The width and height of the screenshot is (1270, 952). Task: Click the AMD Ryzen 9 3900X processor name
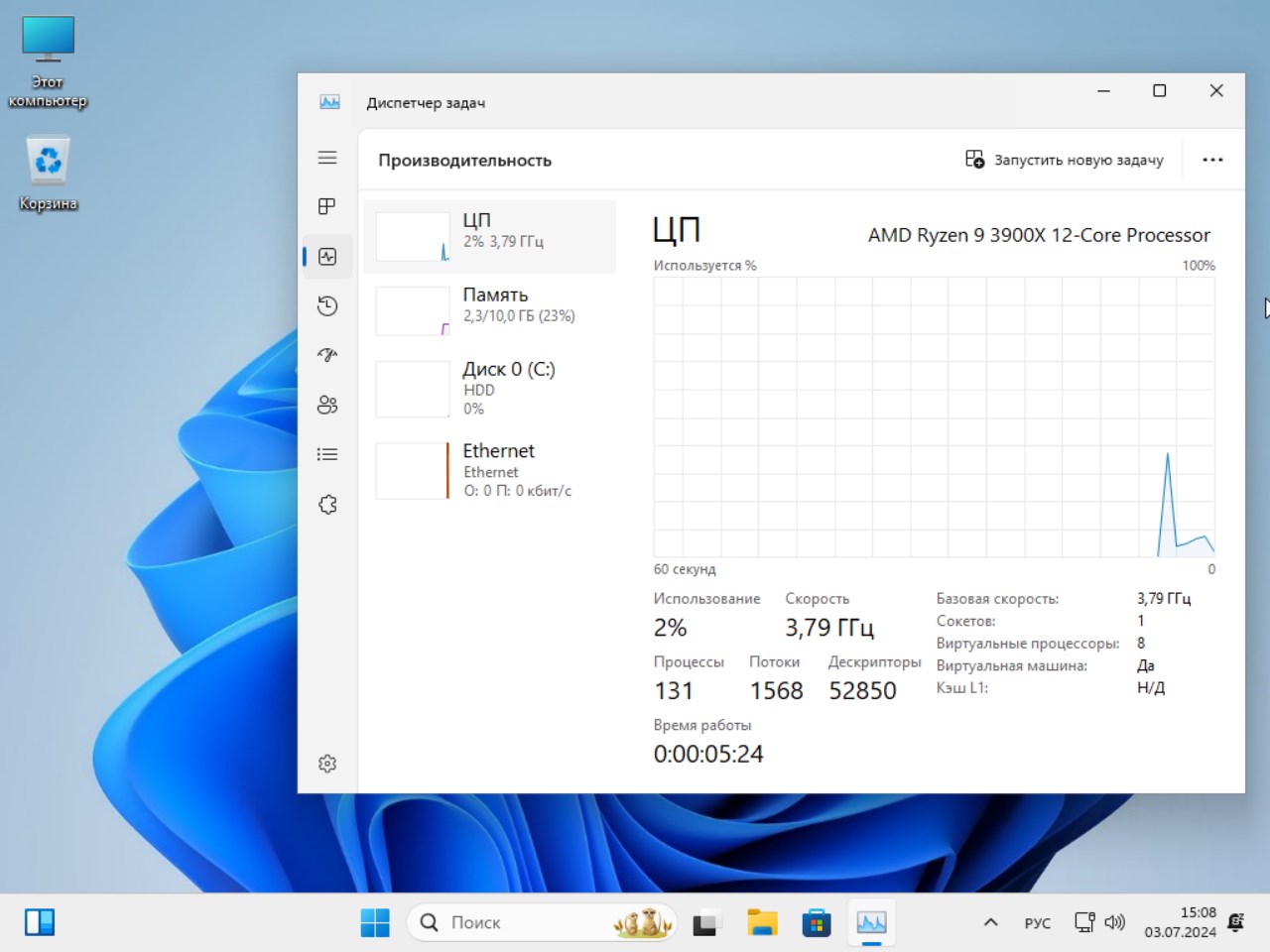click(1039, 235)
